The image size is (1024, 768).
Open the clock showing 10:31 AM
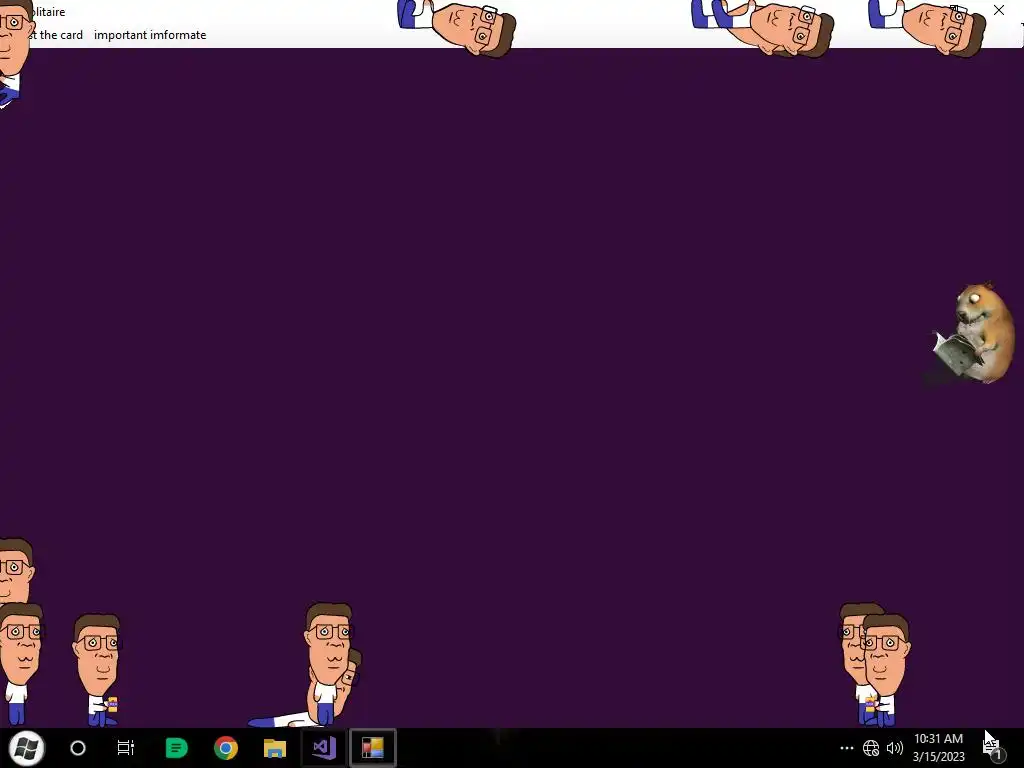tap(938, 748)
